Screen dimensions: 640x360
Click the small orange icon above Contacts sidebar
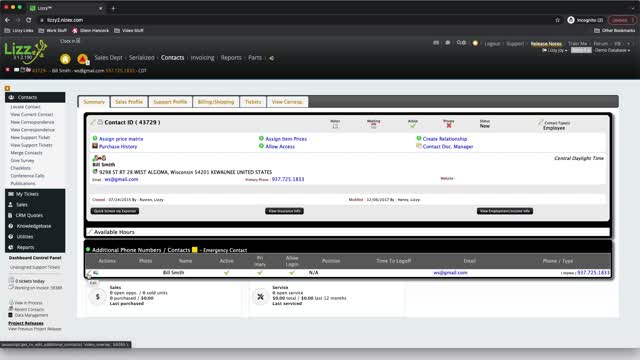coord(7,88)
